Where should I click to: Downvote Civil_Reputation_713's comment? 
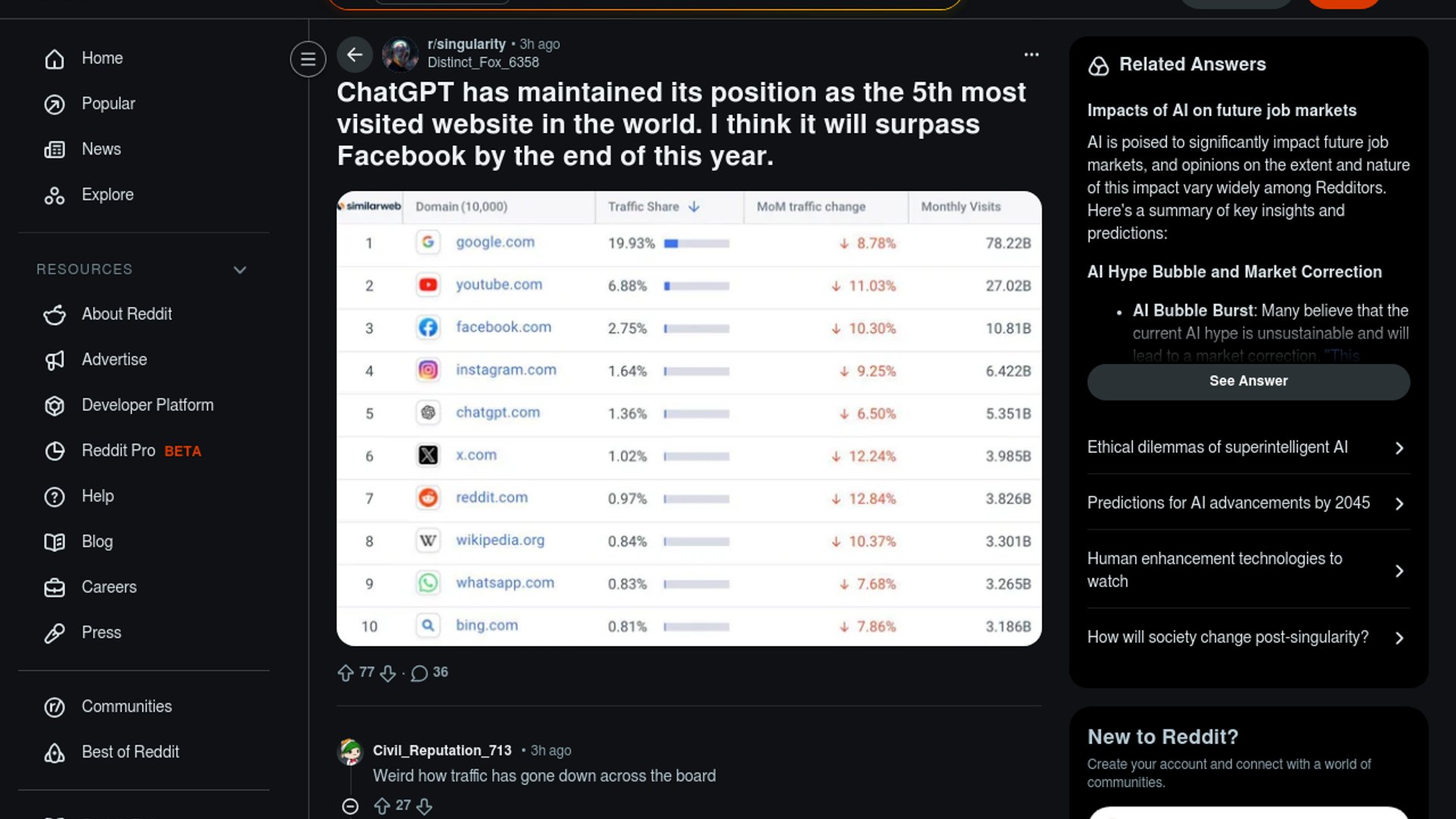pyautogui.click(x=425, y=806)
